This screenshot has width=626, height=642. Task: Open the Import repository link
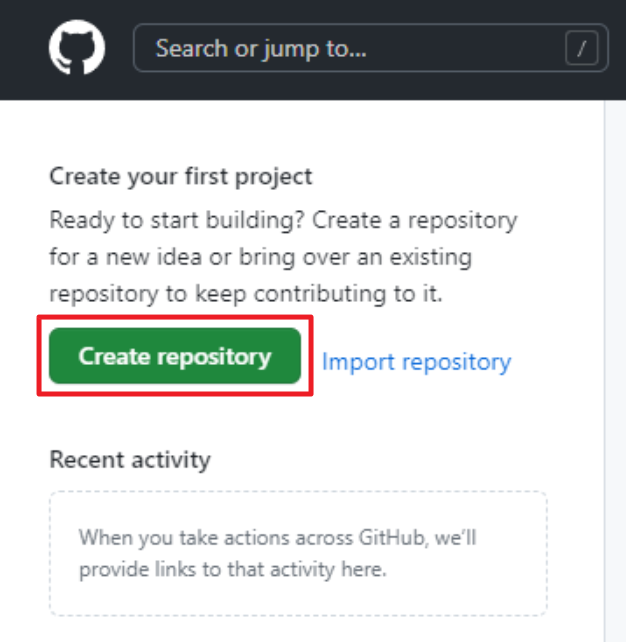coord(416,362)
